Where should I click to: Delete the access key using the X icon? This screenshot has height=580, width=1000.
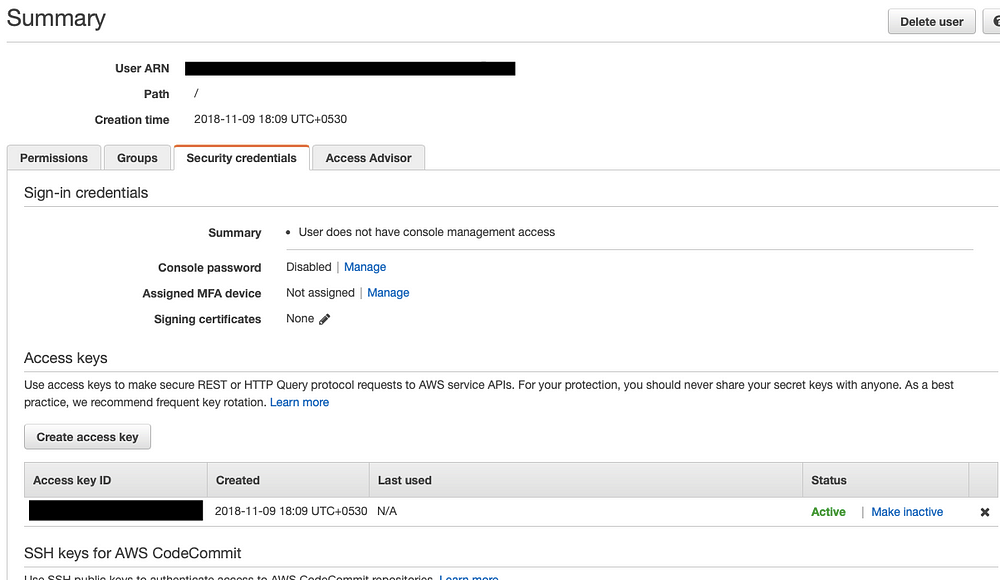[x=984, y=512]
